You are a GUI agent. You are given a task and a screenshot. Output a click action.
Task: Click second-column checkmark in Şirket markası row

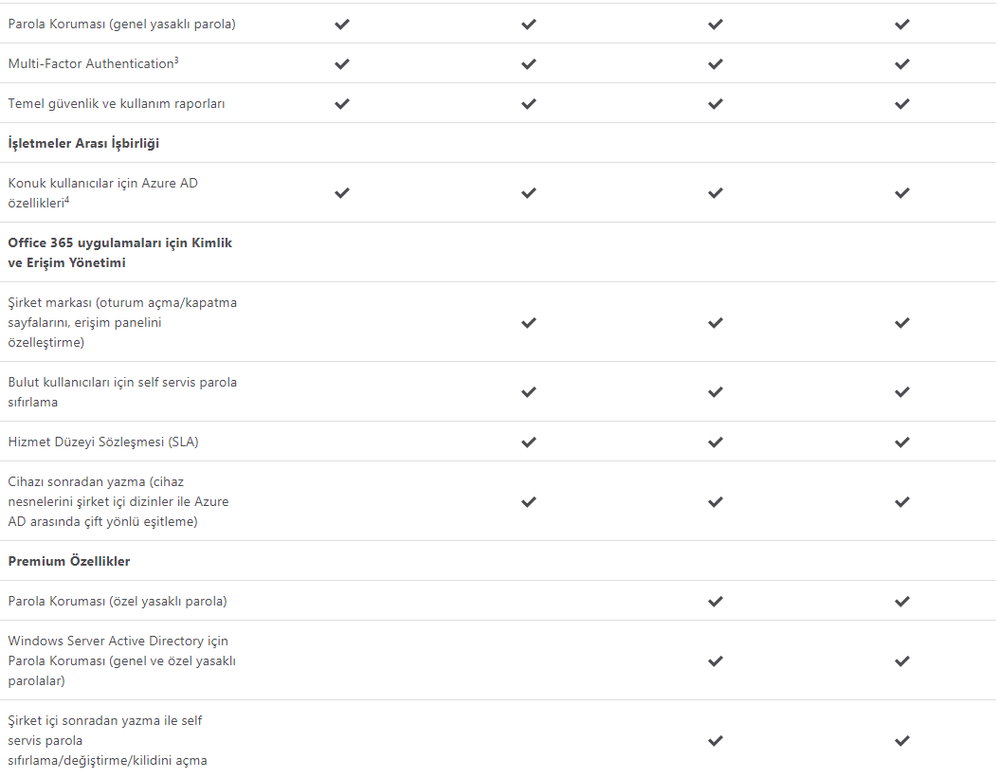(529, 323)
